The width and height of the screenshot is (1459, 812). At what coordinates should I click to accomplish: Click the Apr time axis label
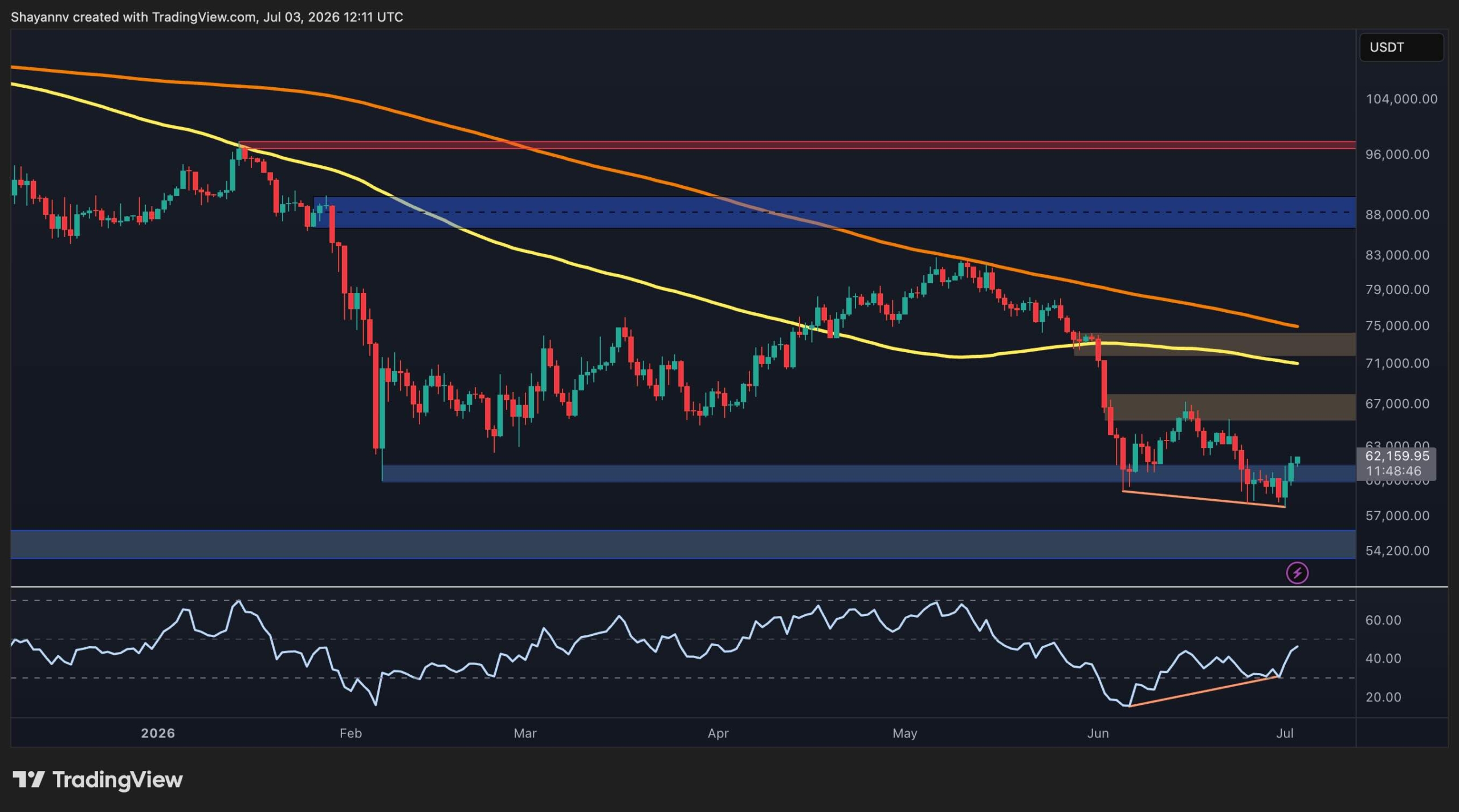coord(718,733)
